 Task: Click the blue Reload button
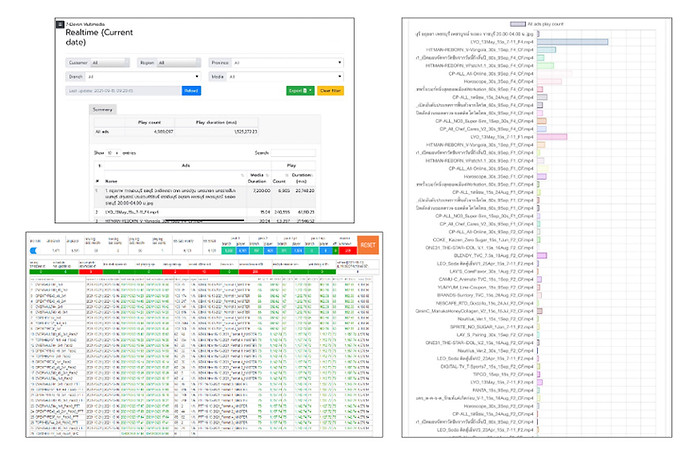pyautogui.click(x=191, y=91)
